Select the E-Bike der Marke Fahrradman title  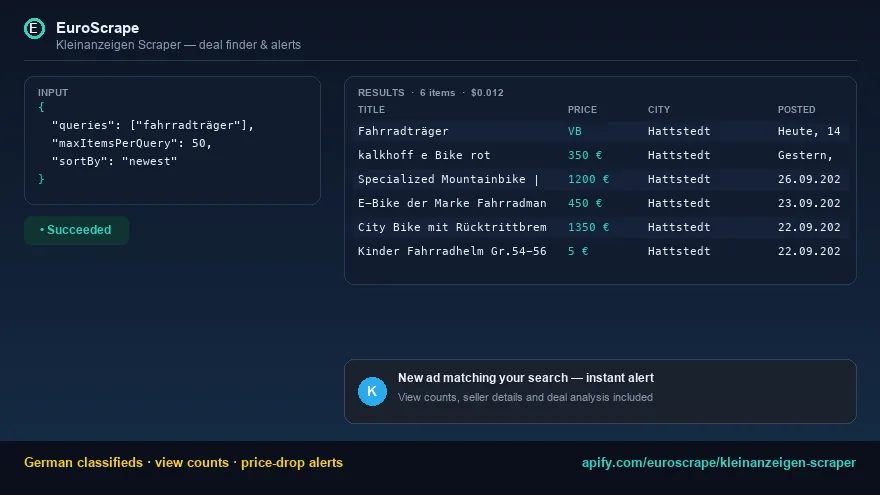(452, 203)
